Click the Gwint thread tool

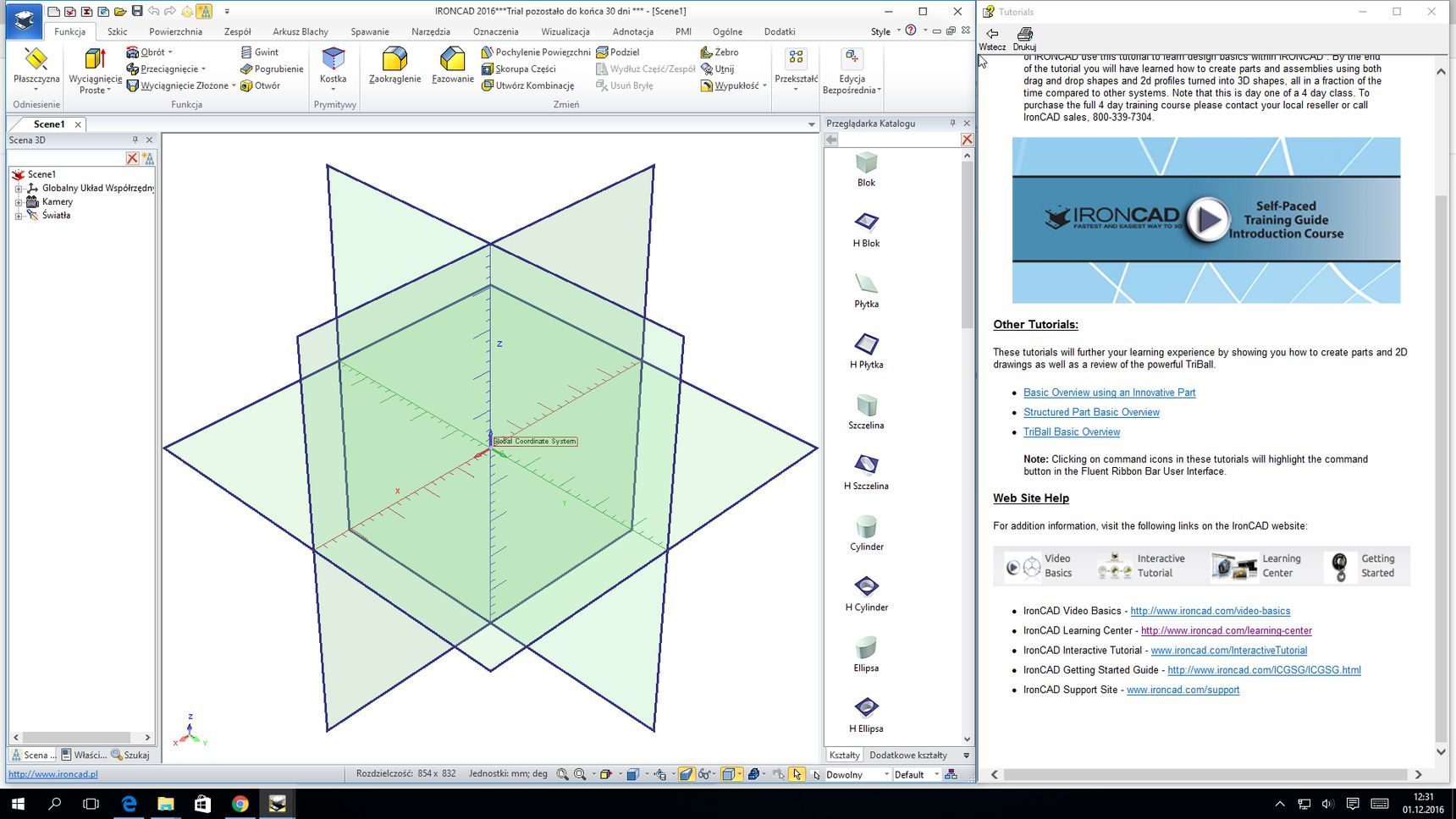click(x=259, y=52)
